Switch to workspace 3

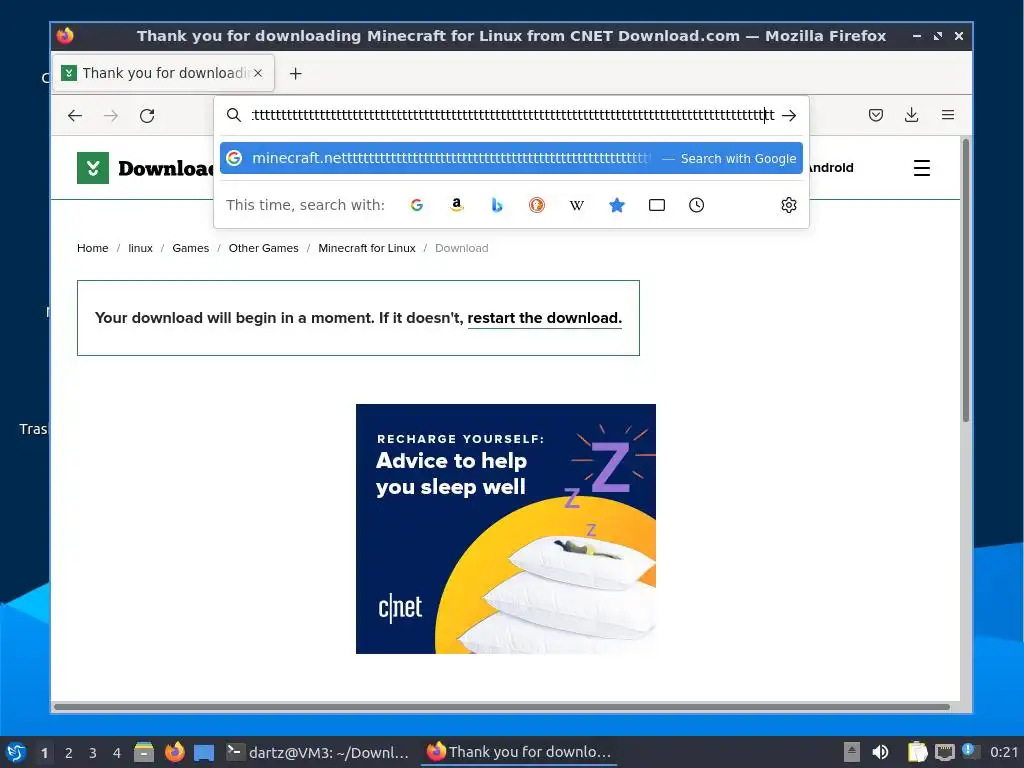point(93,753)
